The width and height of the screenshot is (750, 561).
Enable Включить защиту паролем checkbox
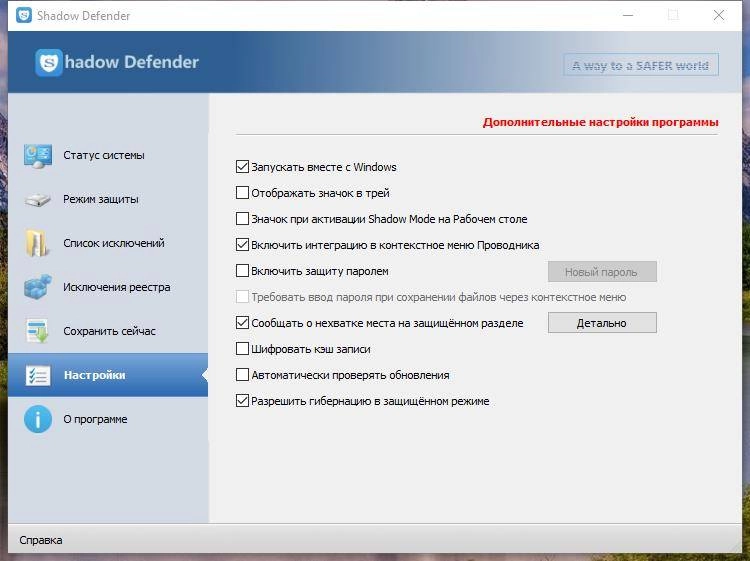tap(243, 271)
